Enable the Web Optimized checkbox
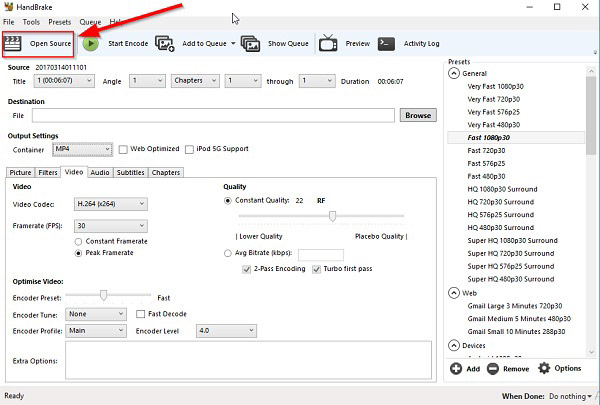This screenshot has width=600, height=405. tap(123, 149)
